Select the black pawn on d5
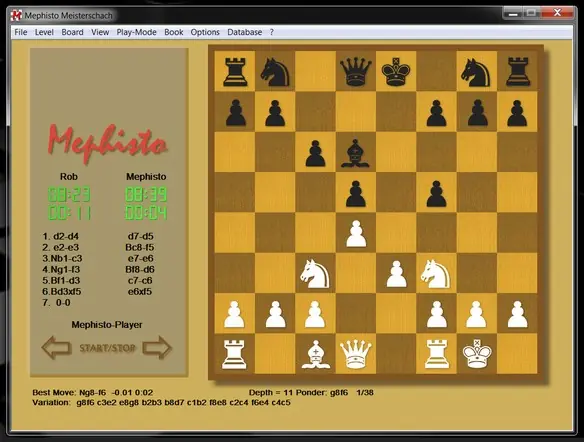The width and height of the screenshot is (584, 442). tap(356, 194)
